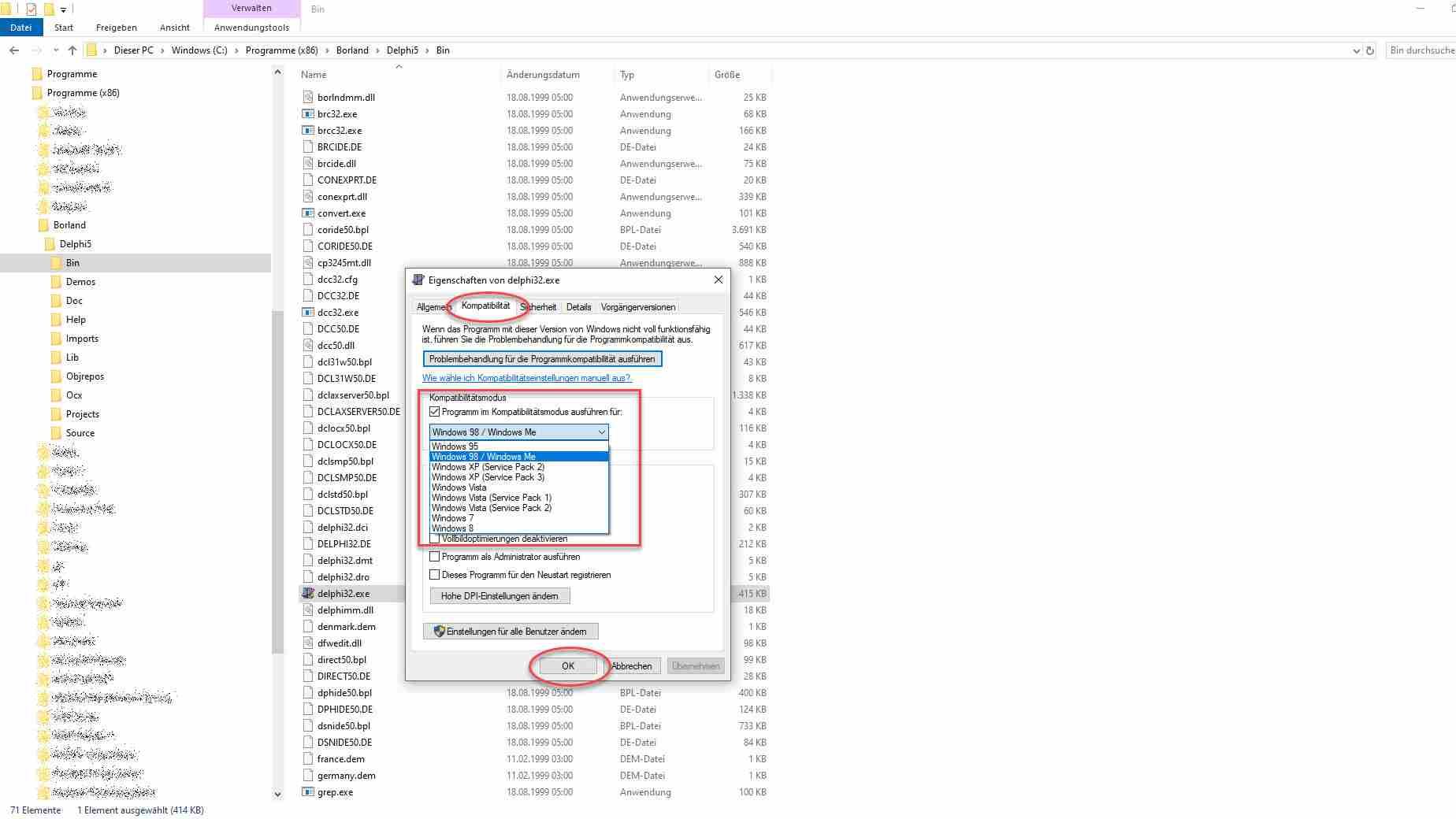This screenshot has height=819, width=1456.
Task: Click the dfwedit.dll file icon
Action: (x=308, y=643)
